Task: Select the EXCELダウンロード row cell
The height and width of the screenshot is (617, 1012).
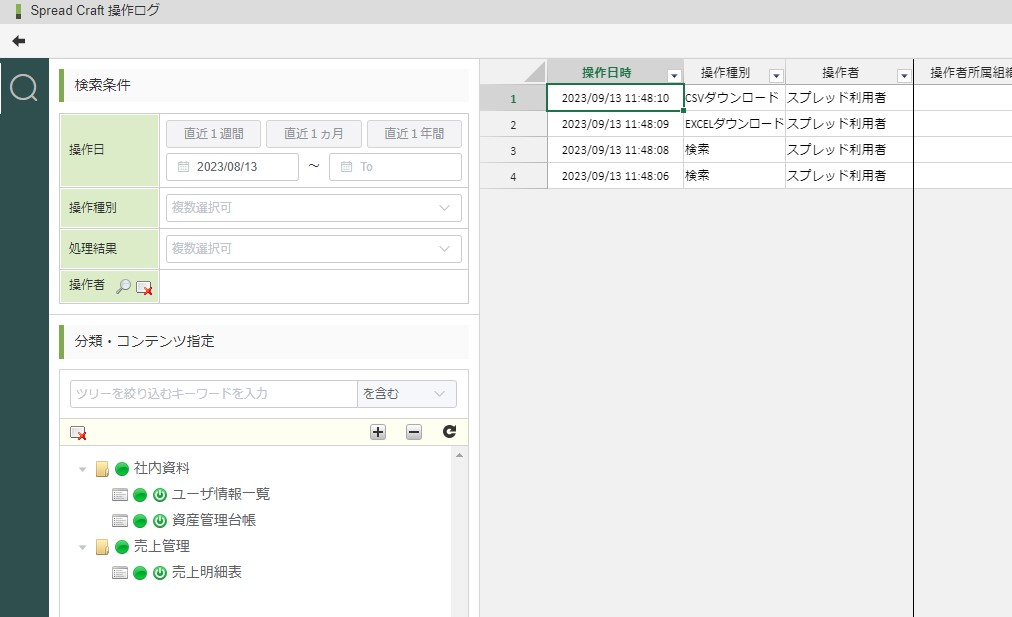Action: [x=733, y=124]
